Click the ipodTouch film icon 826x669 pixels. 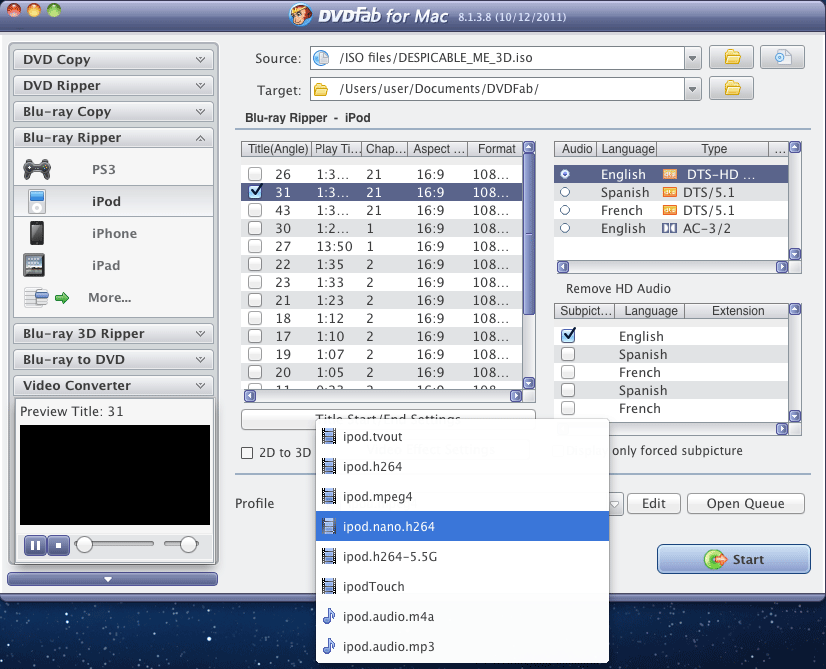[x=329, y=586]
